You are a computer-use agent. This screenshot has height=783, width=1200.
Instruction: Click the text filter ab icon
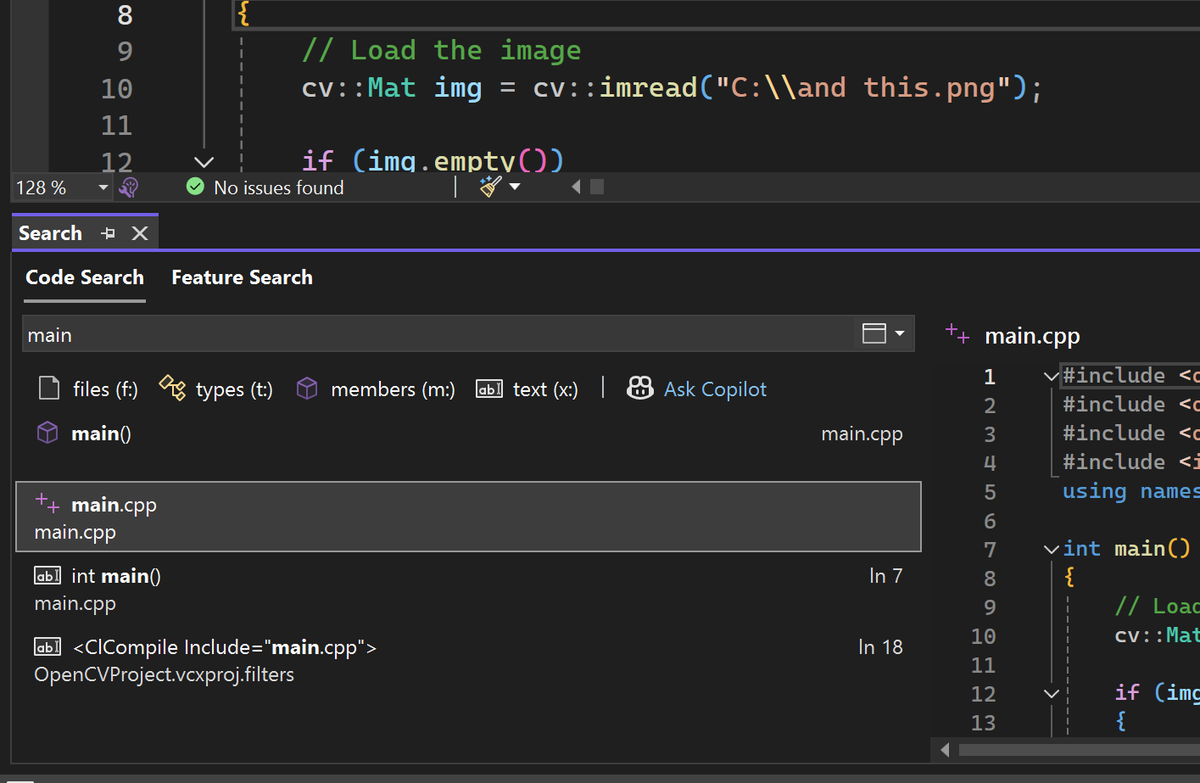pos(489,389)
